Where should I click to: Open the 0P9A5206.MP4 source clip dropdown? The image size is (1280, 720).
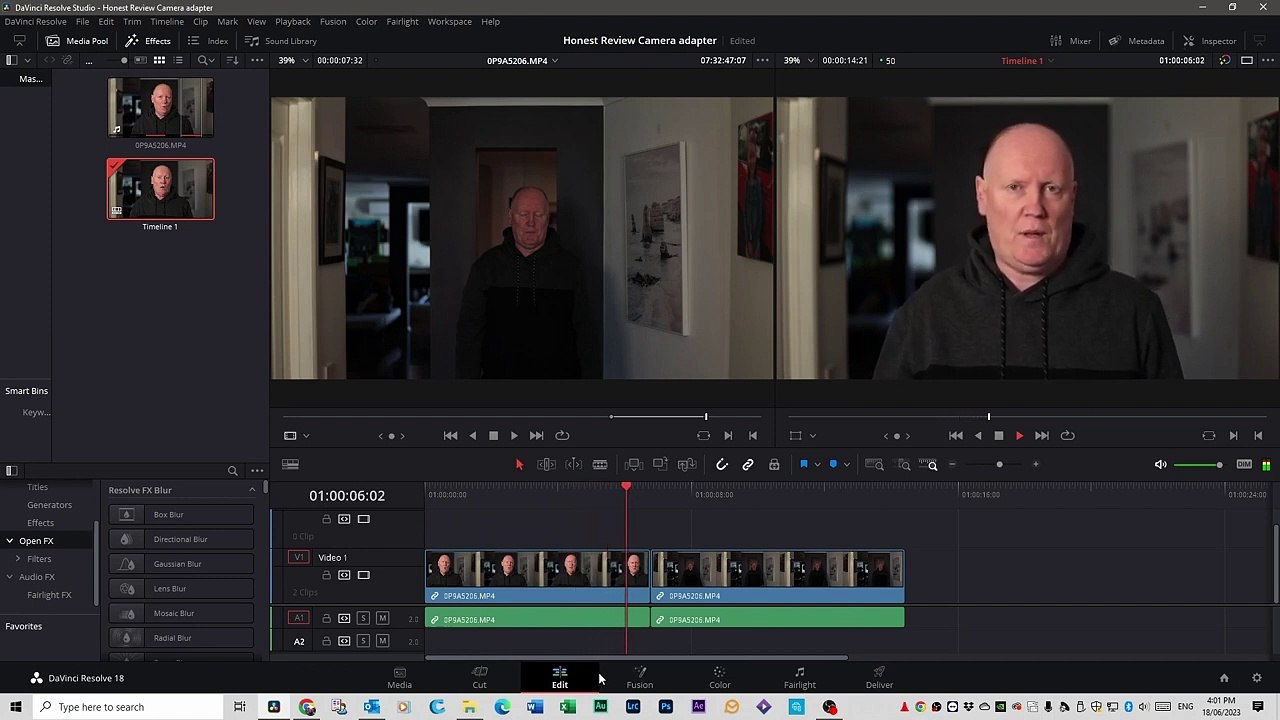[522, 60]
